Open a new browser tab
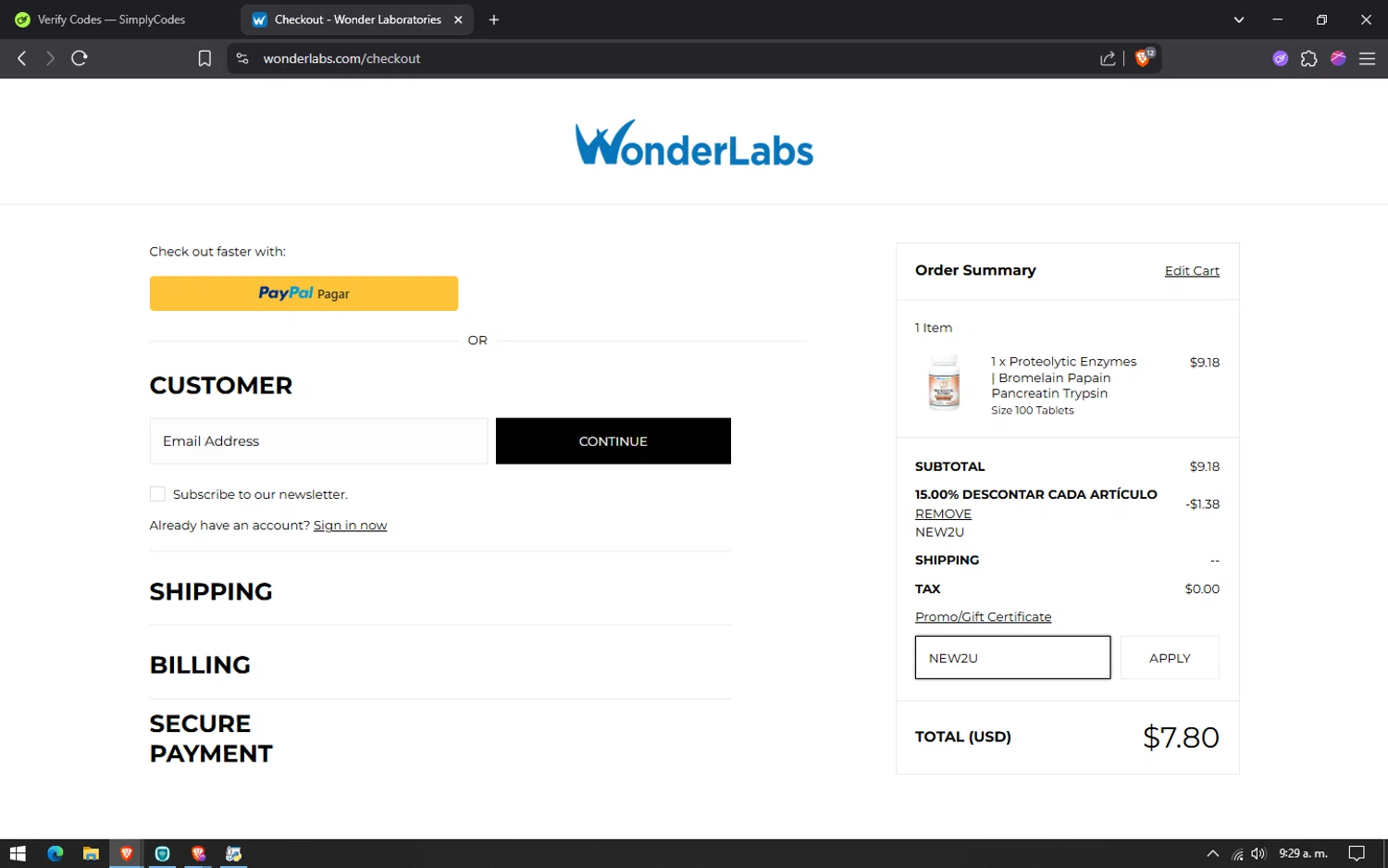Viewport: 1388px width, 868px height. point(494,19)
